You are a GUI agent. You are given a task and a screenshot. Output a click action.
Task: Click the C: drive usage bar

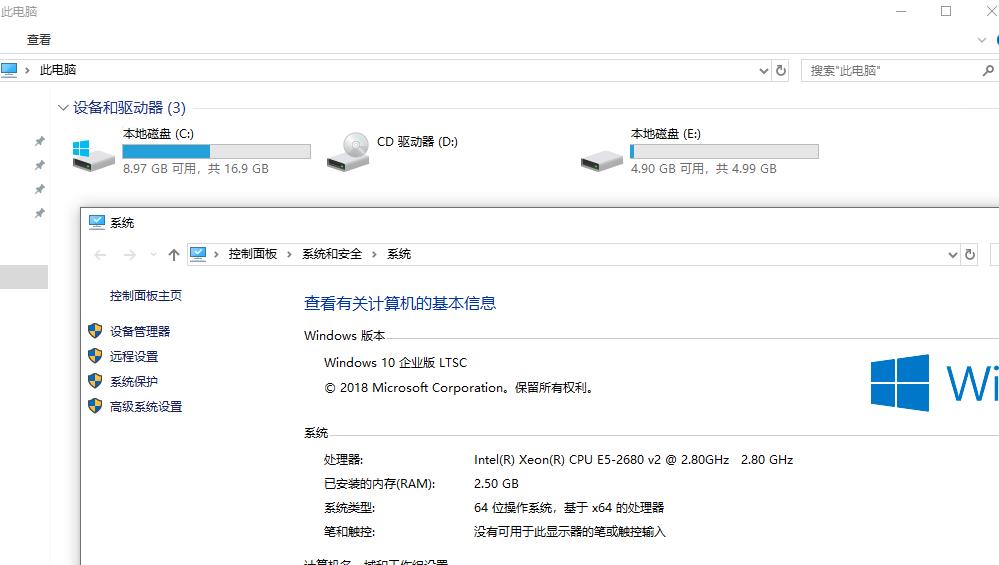217,152
